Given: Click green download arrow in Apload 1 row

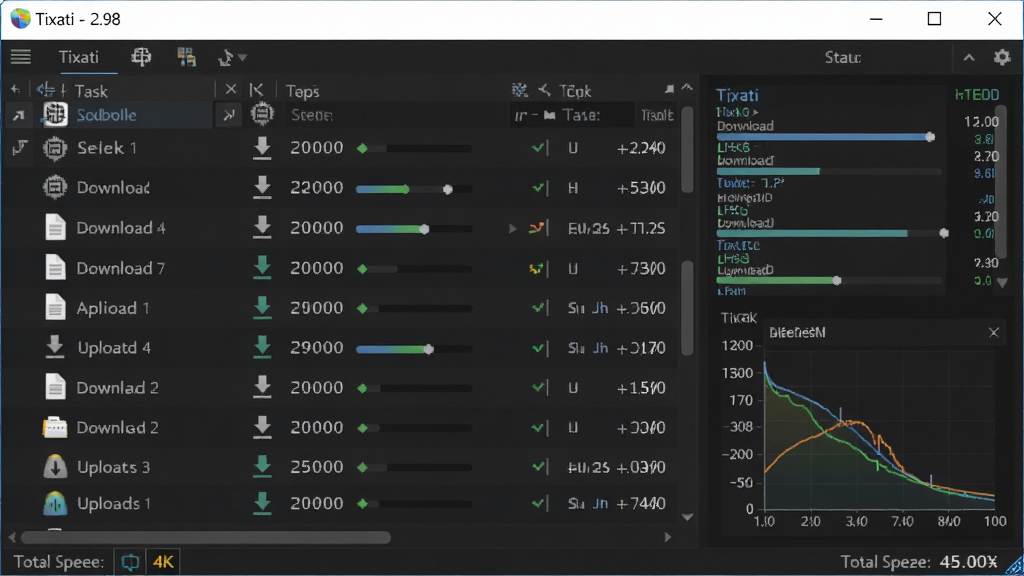Looking at the screenshot, I should pos(262,308).
